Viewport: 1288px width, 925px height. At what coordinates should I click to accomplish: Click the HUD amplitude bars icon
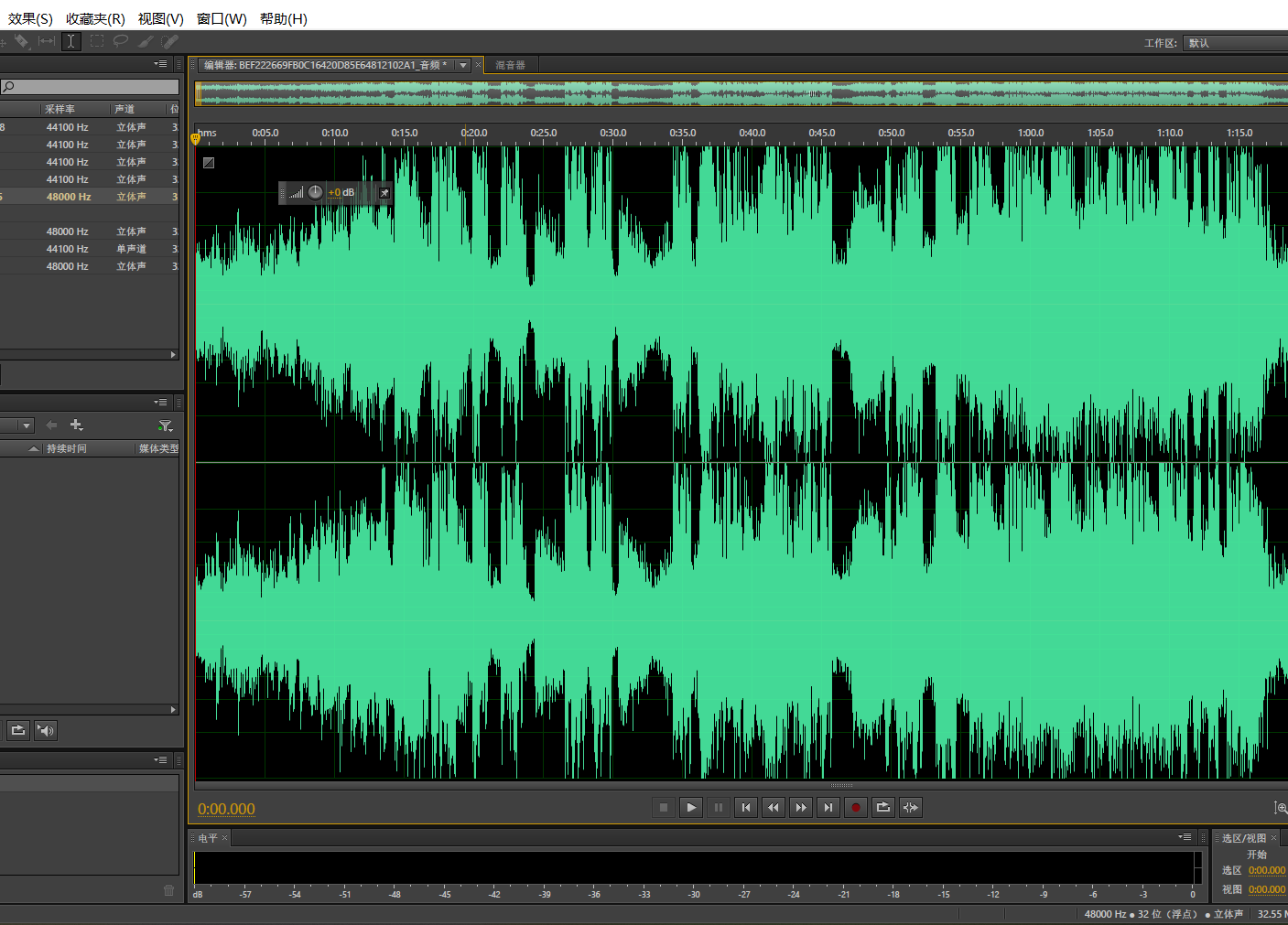[x=296, y=192]
